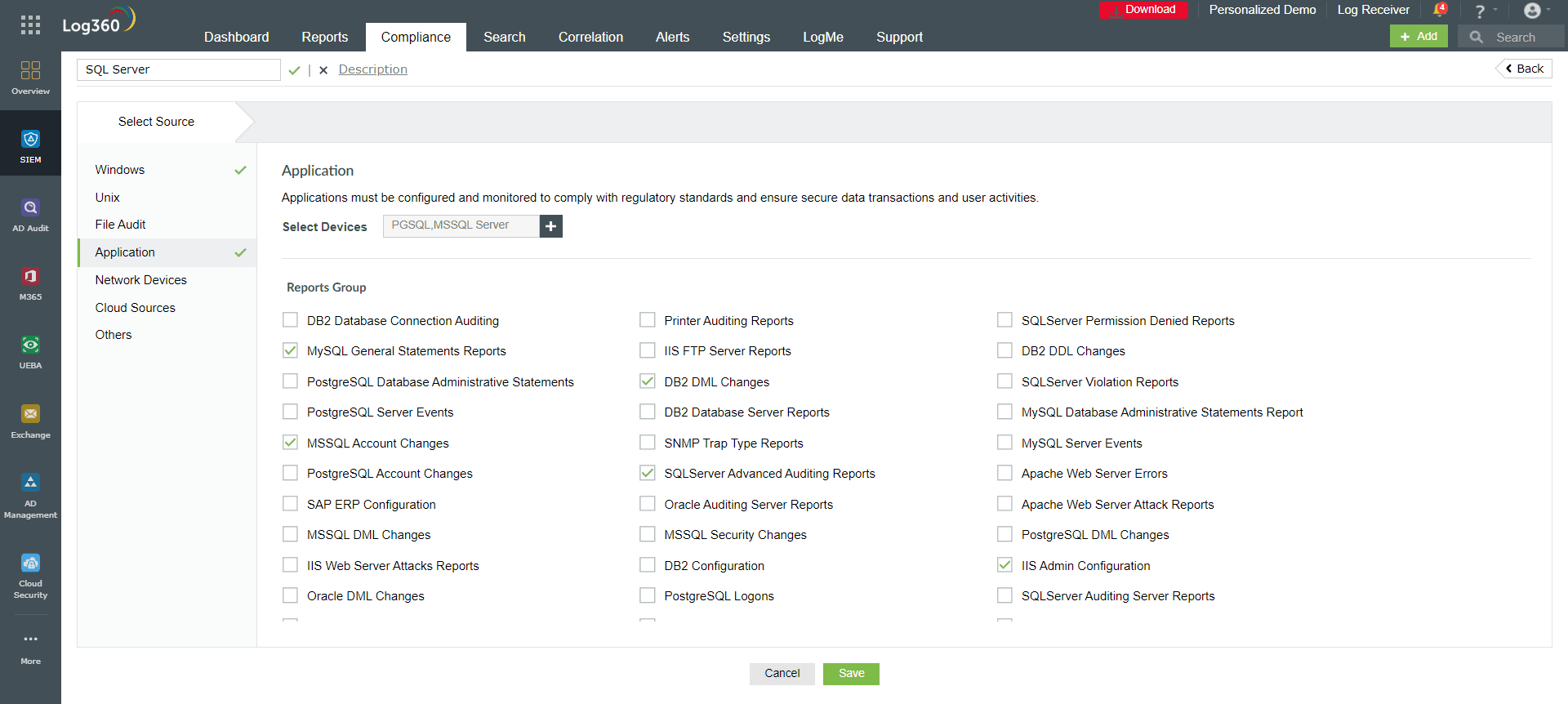Click the Log360 logo
This screenshot has height=704, width=1568.
tap(99, 21)
